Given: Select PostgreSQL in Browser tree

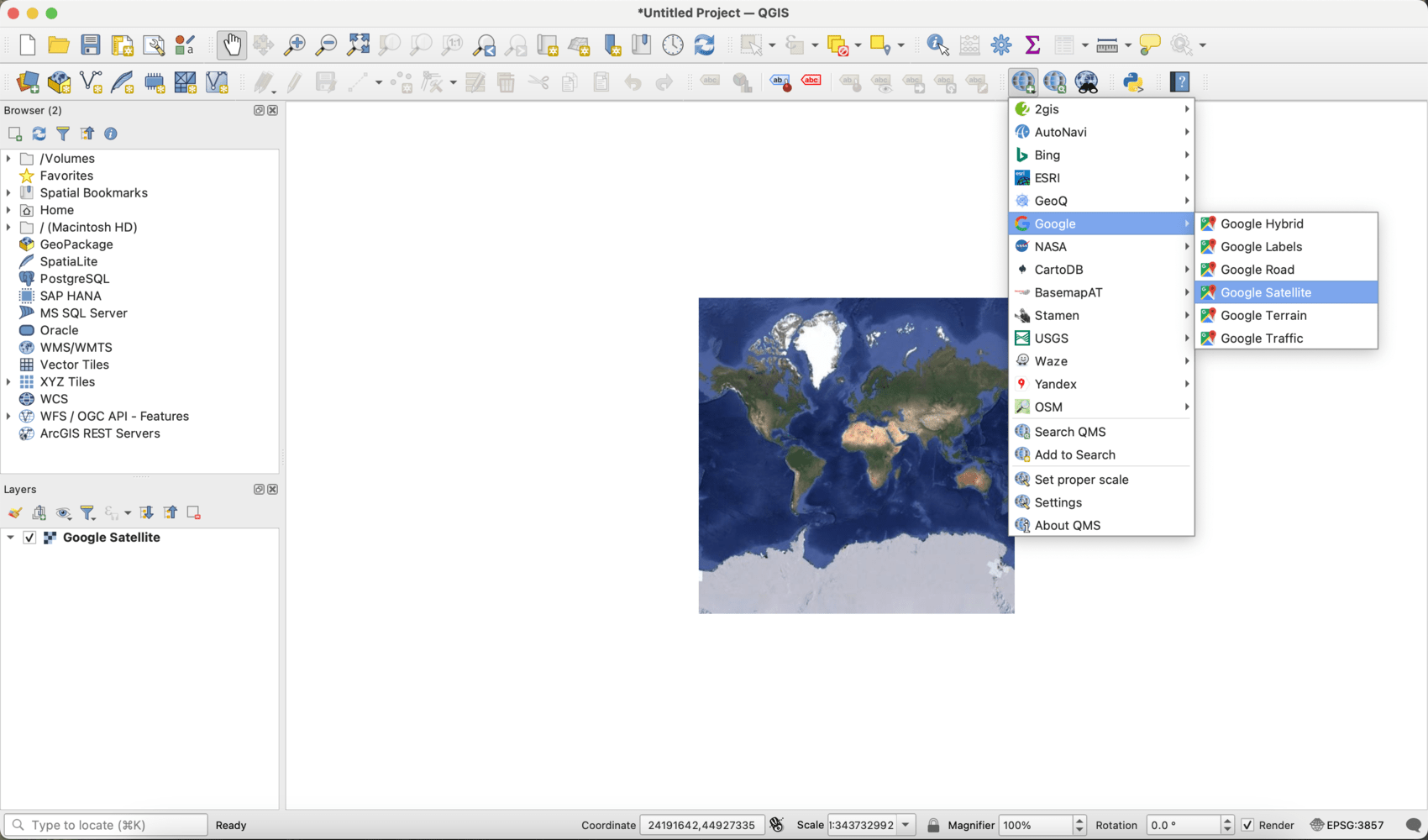Looking at the screenshot, I should point(75,279).
